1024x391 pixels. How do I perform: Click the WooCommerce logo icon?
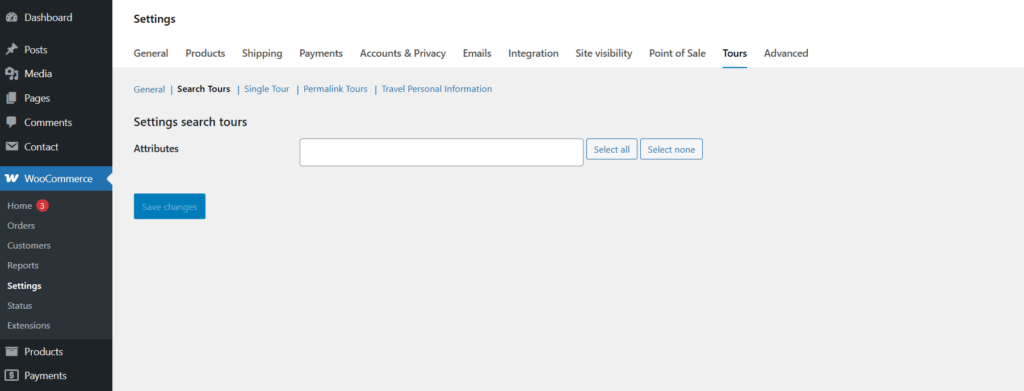coord(11,178)
